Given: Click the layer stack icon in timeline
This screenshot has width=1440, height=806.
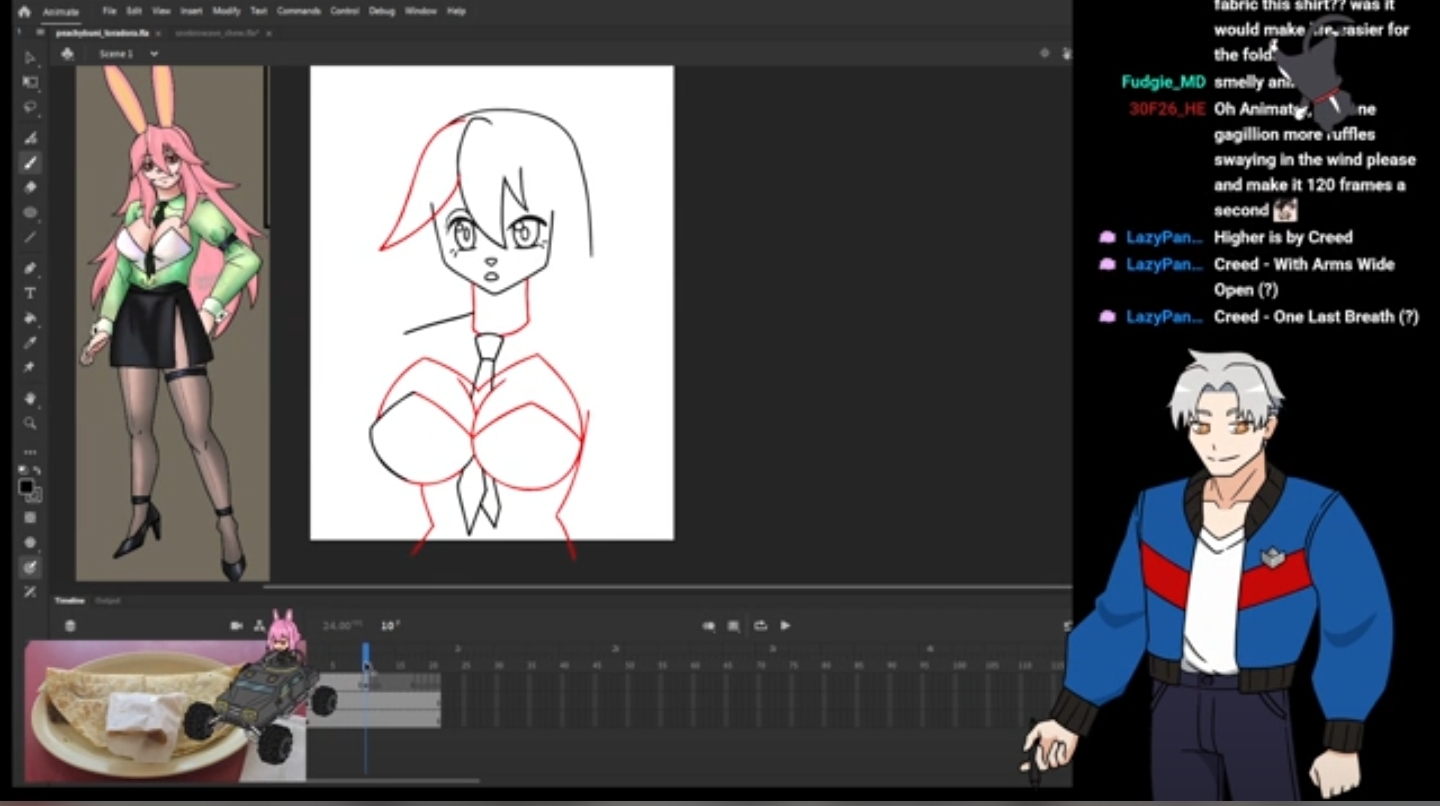Looking at the screenshot, I should coord(70,626).
